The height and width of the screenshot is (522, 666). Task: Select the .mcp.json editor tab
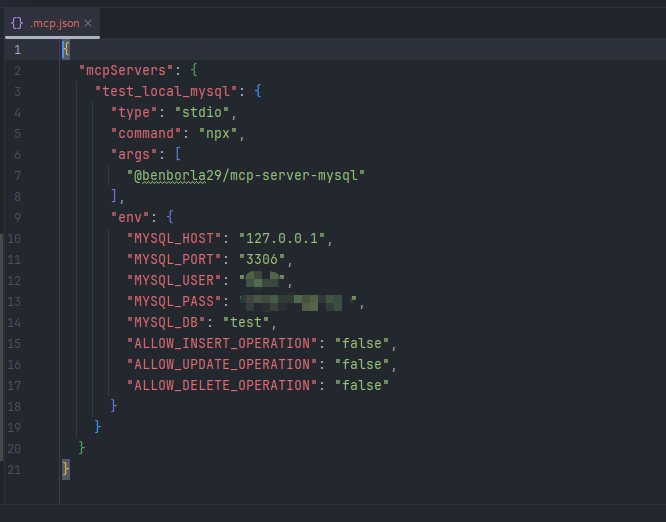click(52, 23)
